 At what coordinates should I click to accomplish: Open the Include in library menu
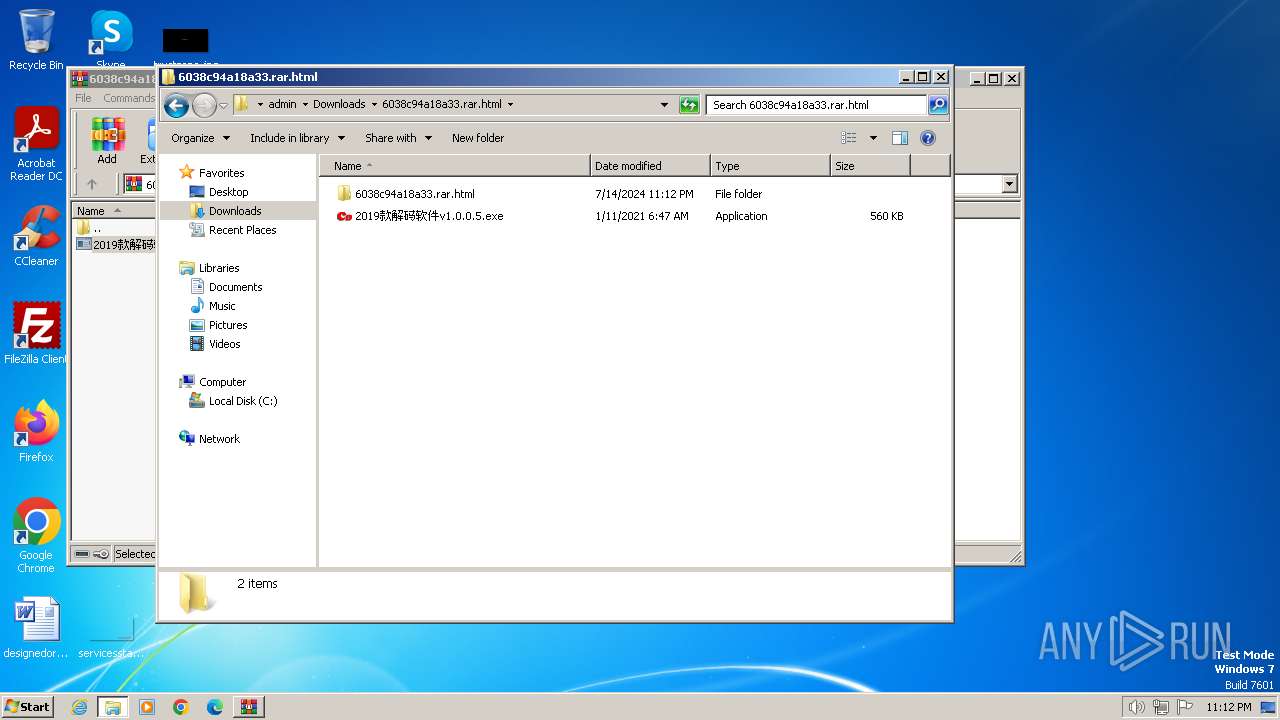point(297,138)
